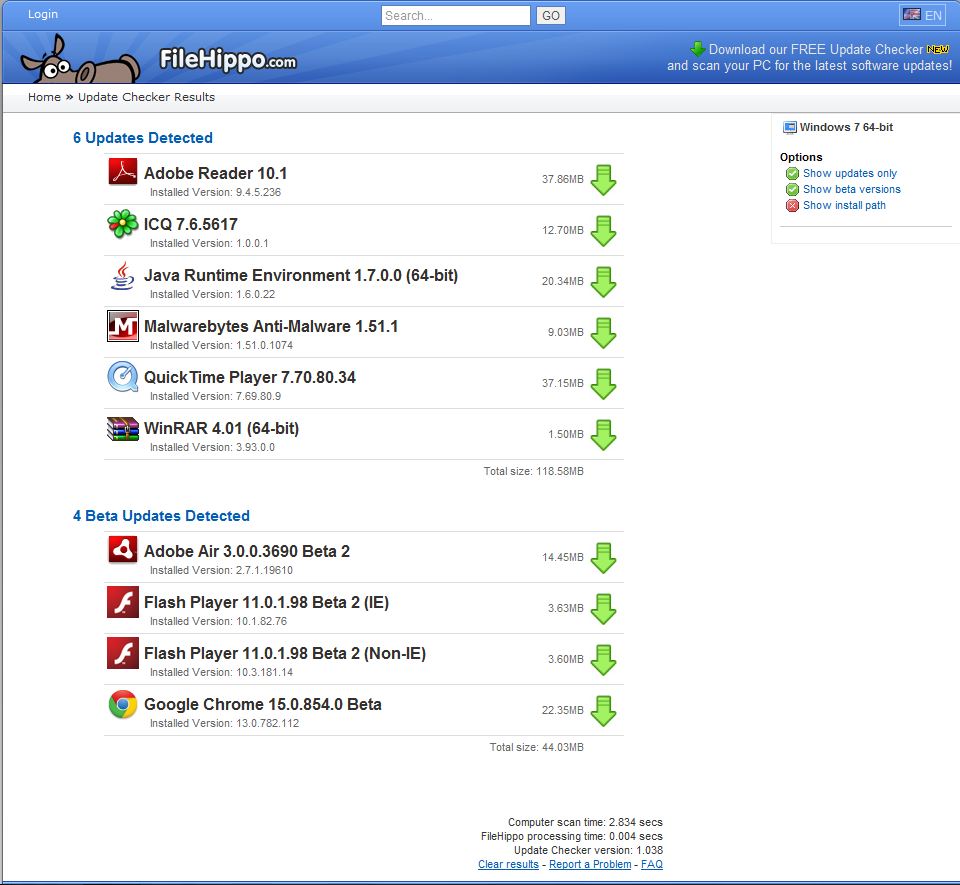Click Show updates only option text
960x885 pixels.
tap(850, 173)
